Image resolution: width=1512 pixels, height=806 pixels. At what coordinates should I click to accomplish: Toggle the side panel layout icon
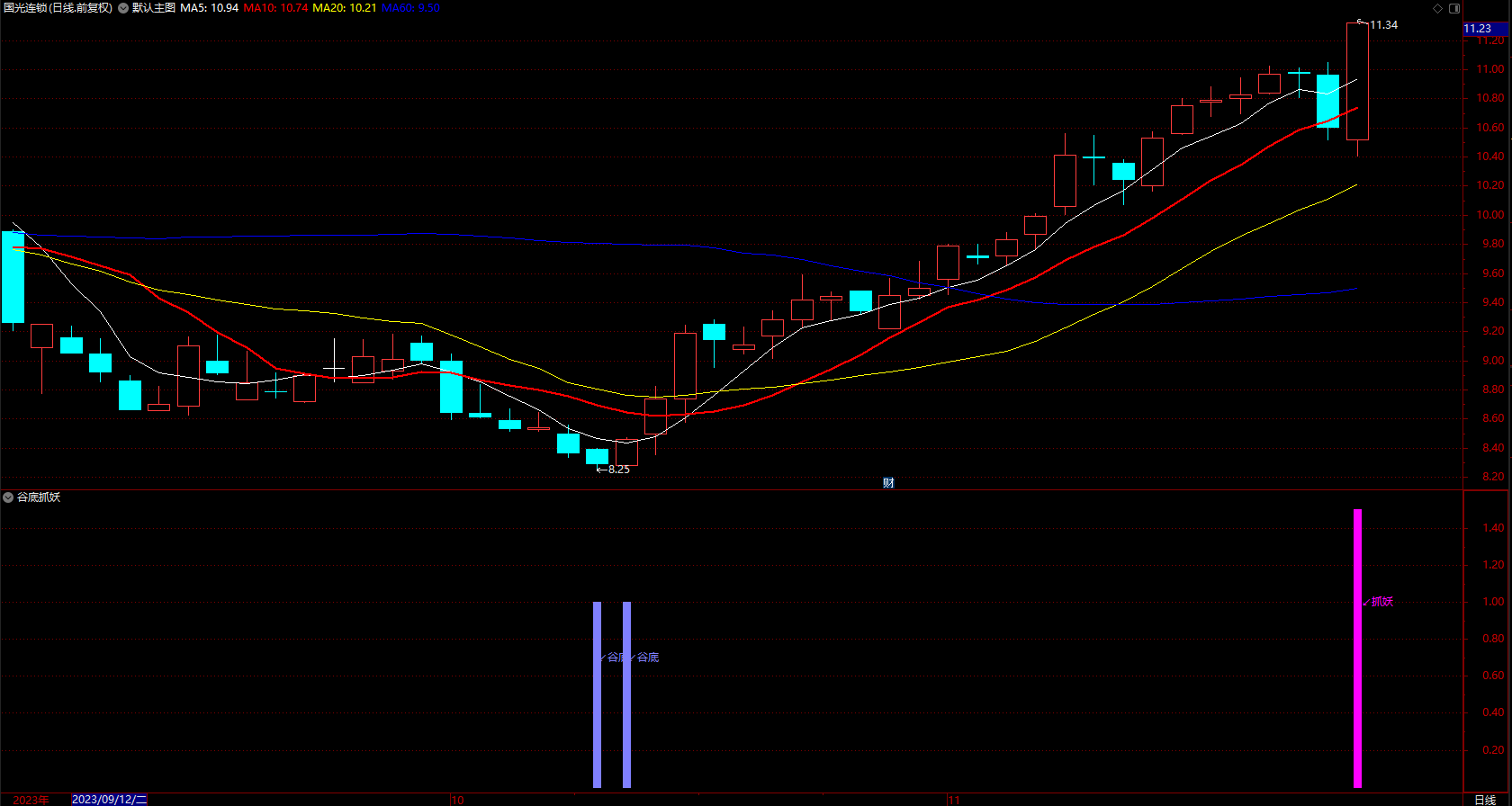1454,8
